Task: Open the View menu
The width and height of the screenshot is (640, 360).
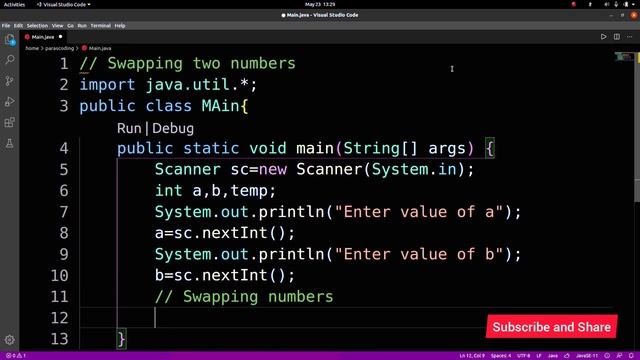Action: click(x=58, y=26)
